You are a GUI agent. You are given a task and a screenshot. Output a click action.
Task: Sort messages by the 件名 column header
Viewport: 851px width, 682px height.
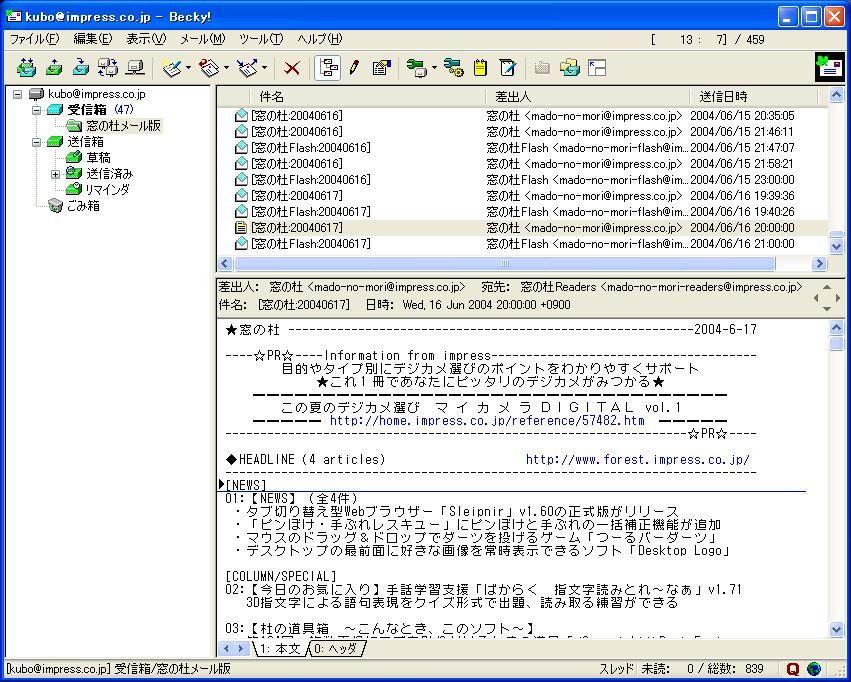click(x=367, y=97)
